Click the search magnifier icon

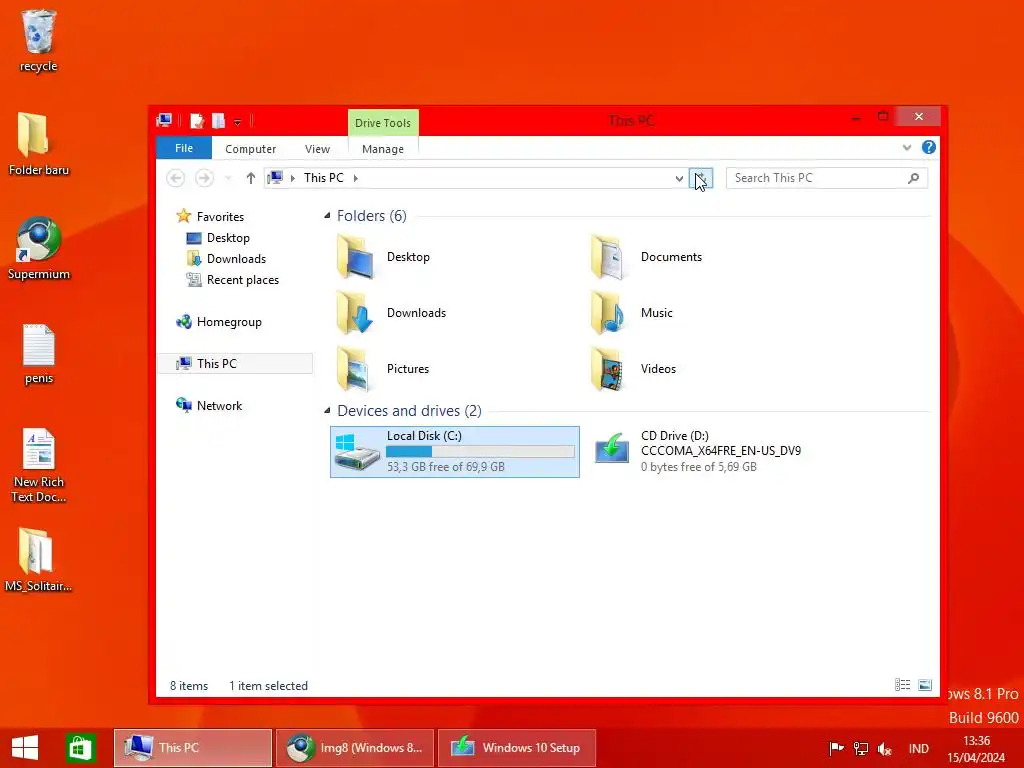[914, 178]
